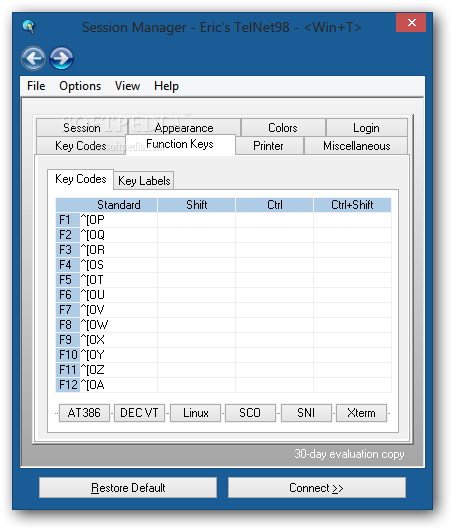The image size is (453, 530).
Task: Select the F7 row header
Action: pos(68,310)
